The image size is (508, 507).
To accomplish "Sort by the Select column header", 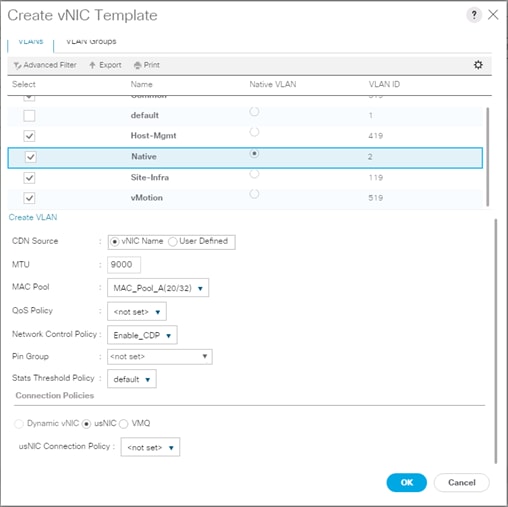I will [x=24, y=84].
